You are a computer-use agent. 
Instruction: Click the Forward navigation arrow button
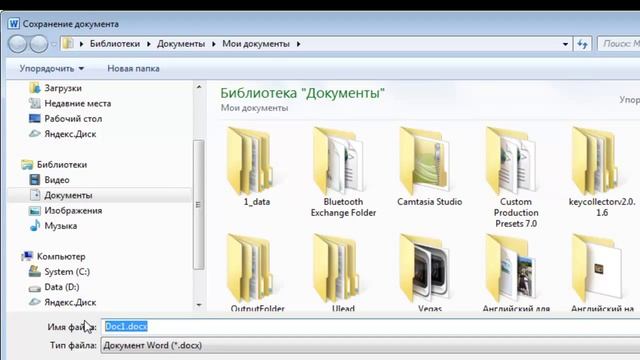click(x=39, y=44)
